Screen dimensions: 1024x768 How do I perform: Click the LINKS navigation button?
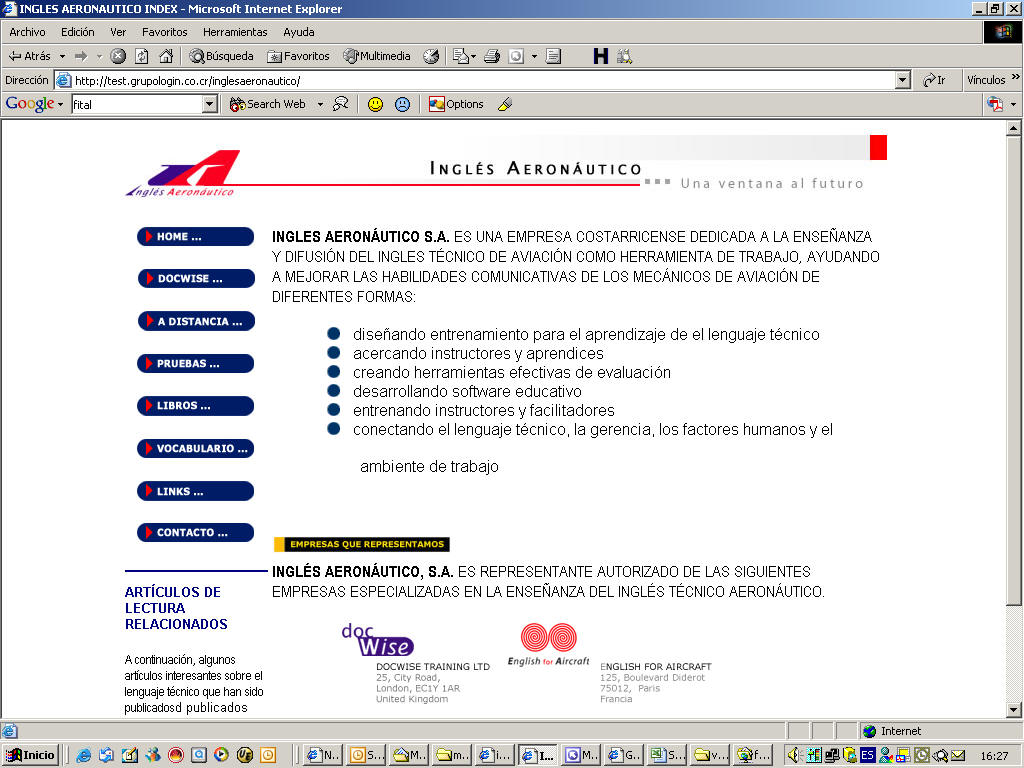tap(195, 491)
